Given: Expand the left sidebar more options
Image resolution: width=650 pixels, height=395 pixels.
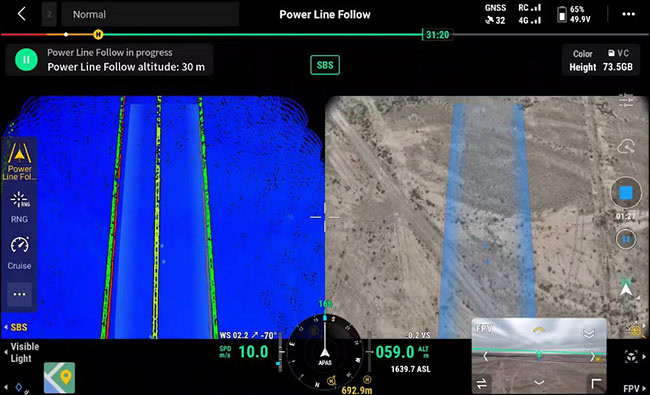Looking at the screenshot, I should 19,294.
